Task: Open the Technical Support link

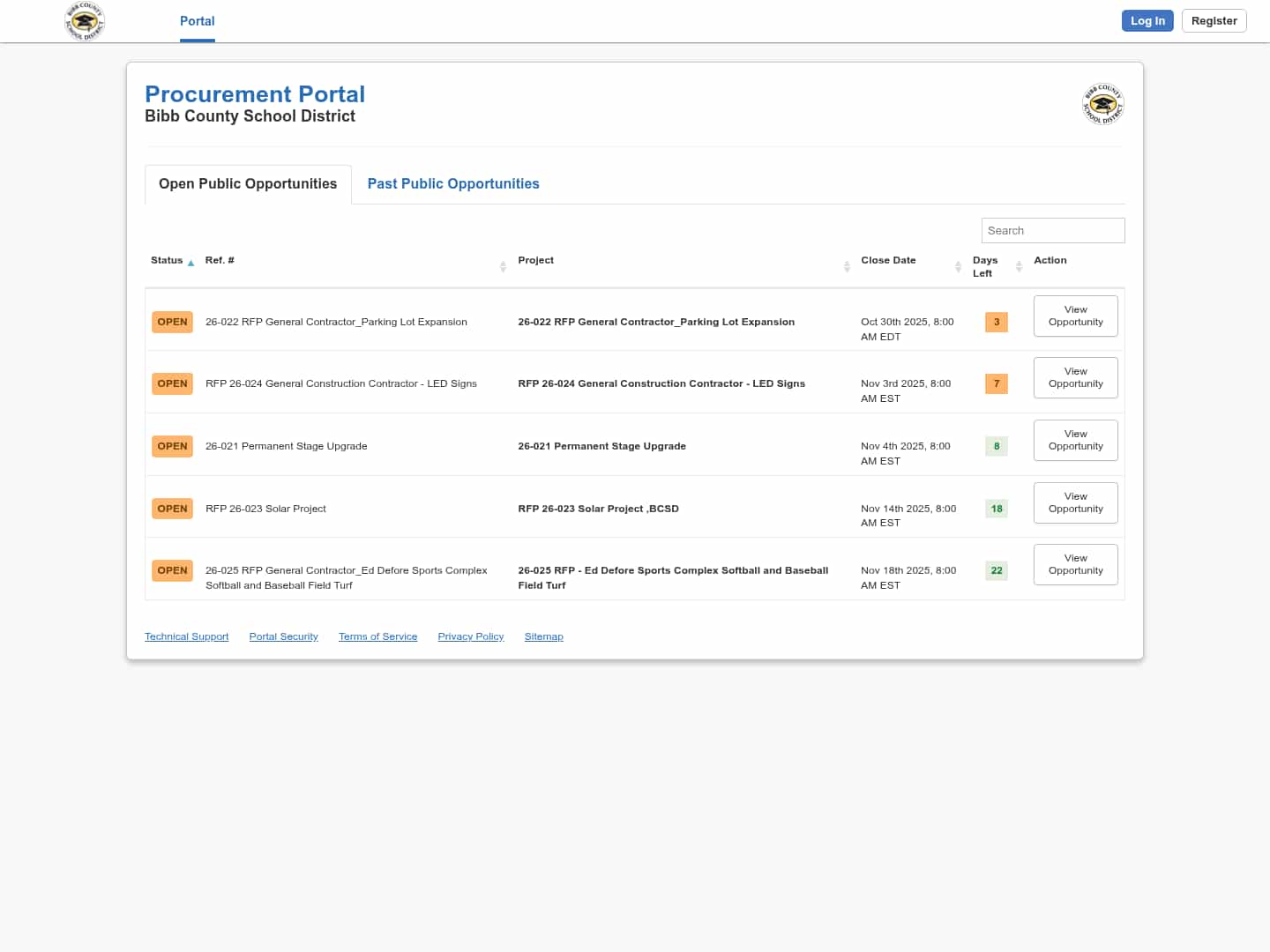Action: pos(186,636)
